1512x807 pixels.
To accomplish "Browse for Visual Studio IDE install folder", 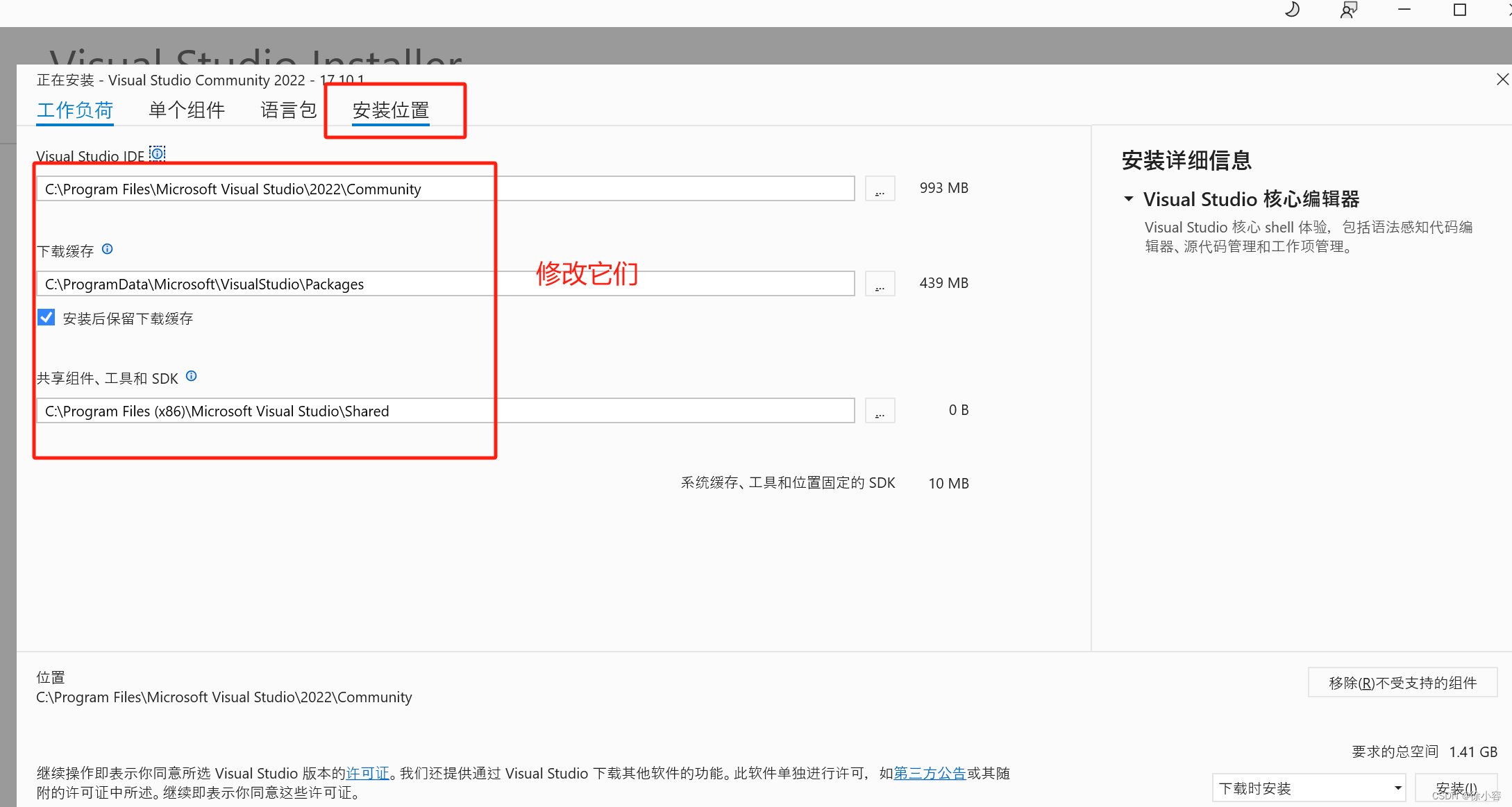I will [x=880, y=189].
